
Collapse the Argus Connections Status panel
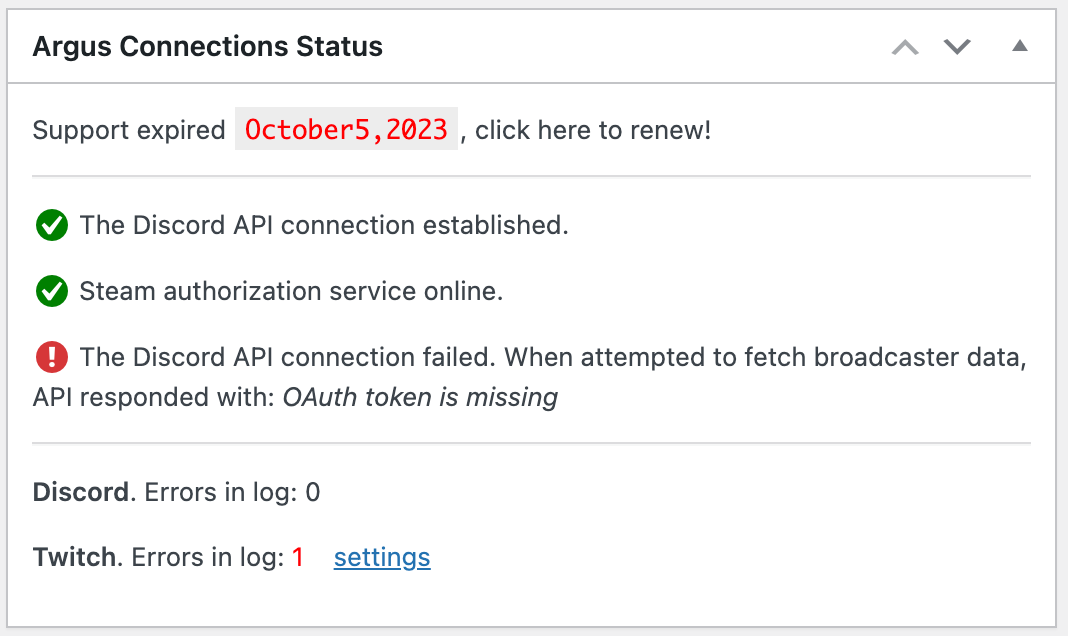(x=1019, y=46)
